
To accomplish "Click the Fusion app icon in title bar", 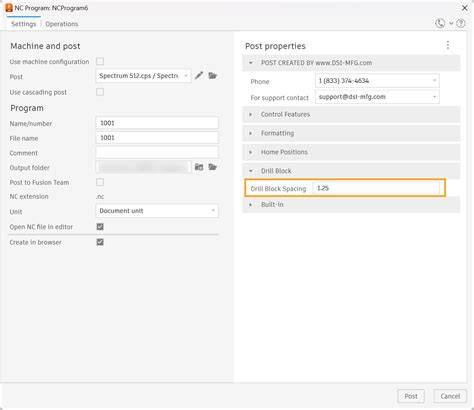I will [x=9, y=8].
